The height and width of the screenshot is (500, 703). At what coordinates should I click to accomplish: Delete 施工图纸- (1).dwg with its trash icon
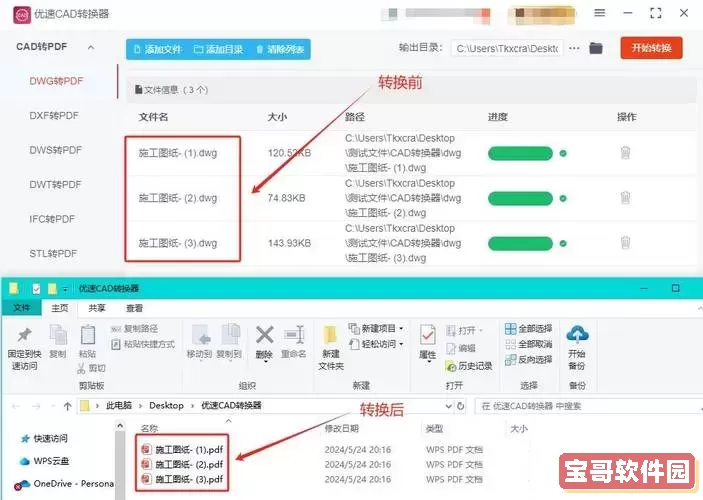pos(625,153)
